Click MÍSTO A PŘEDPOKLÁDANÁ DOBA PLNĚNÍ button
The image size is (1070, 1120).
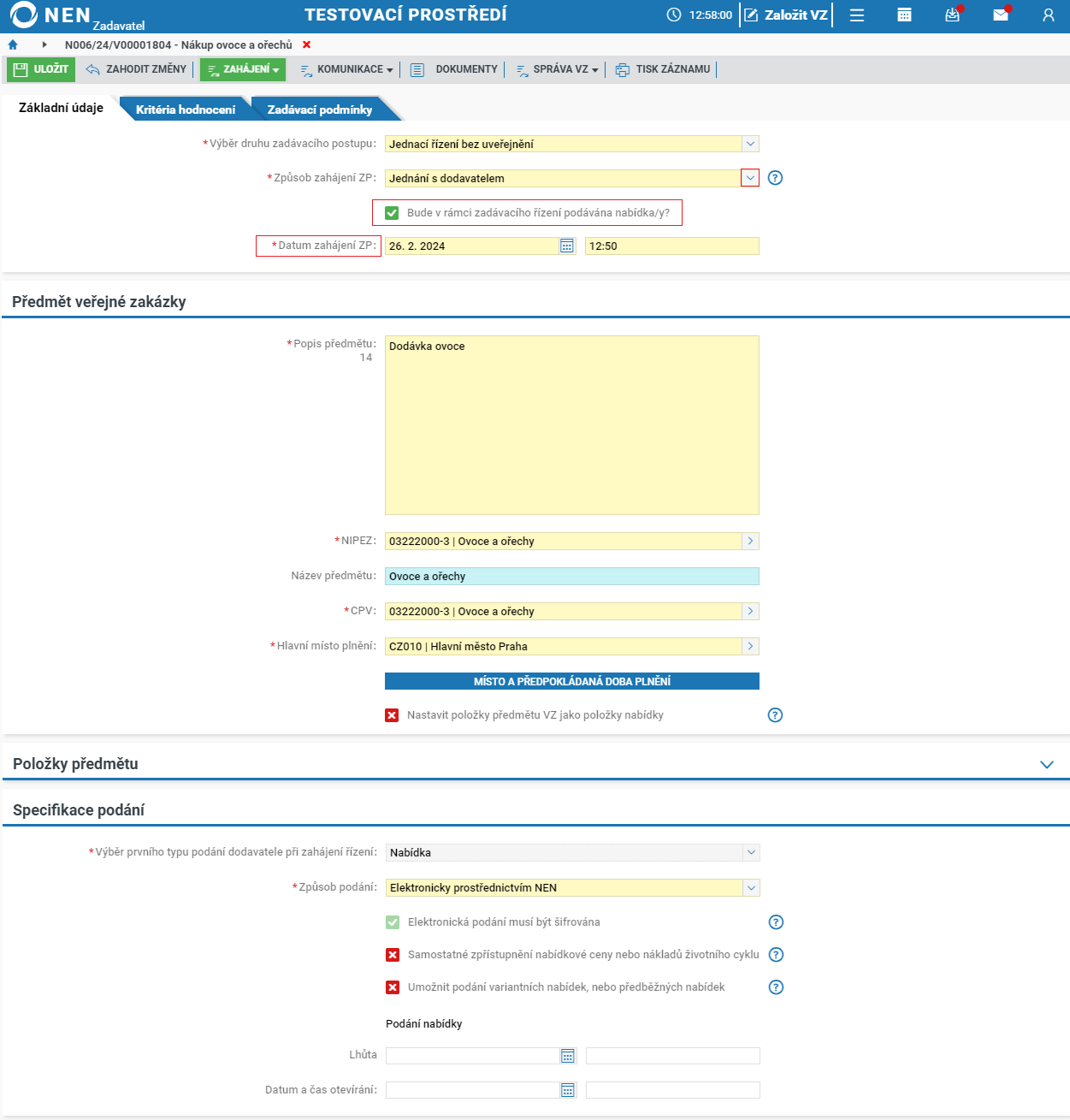(572, 681)
